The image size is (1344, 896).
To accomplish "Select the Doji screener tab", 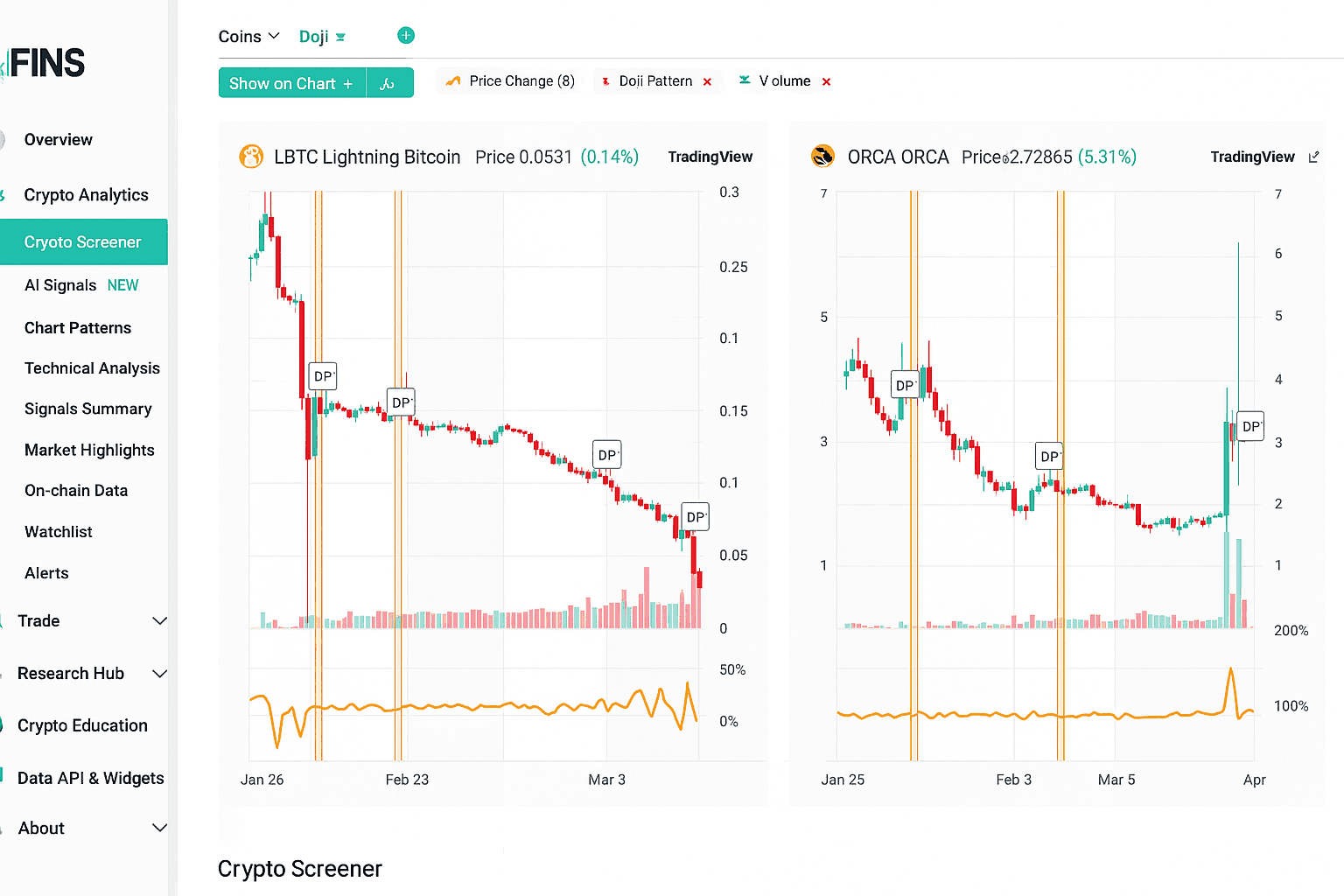I will pos(313,37).
